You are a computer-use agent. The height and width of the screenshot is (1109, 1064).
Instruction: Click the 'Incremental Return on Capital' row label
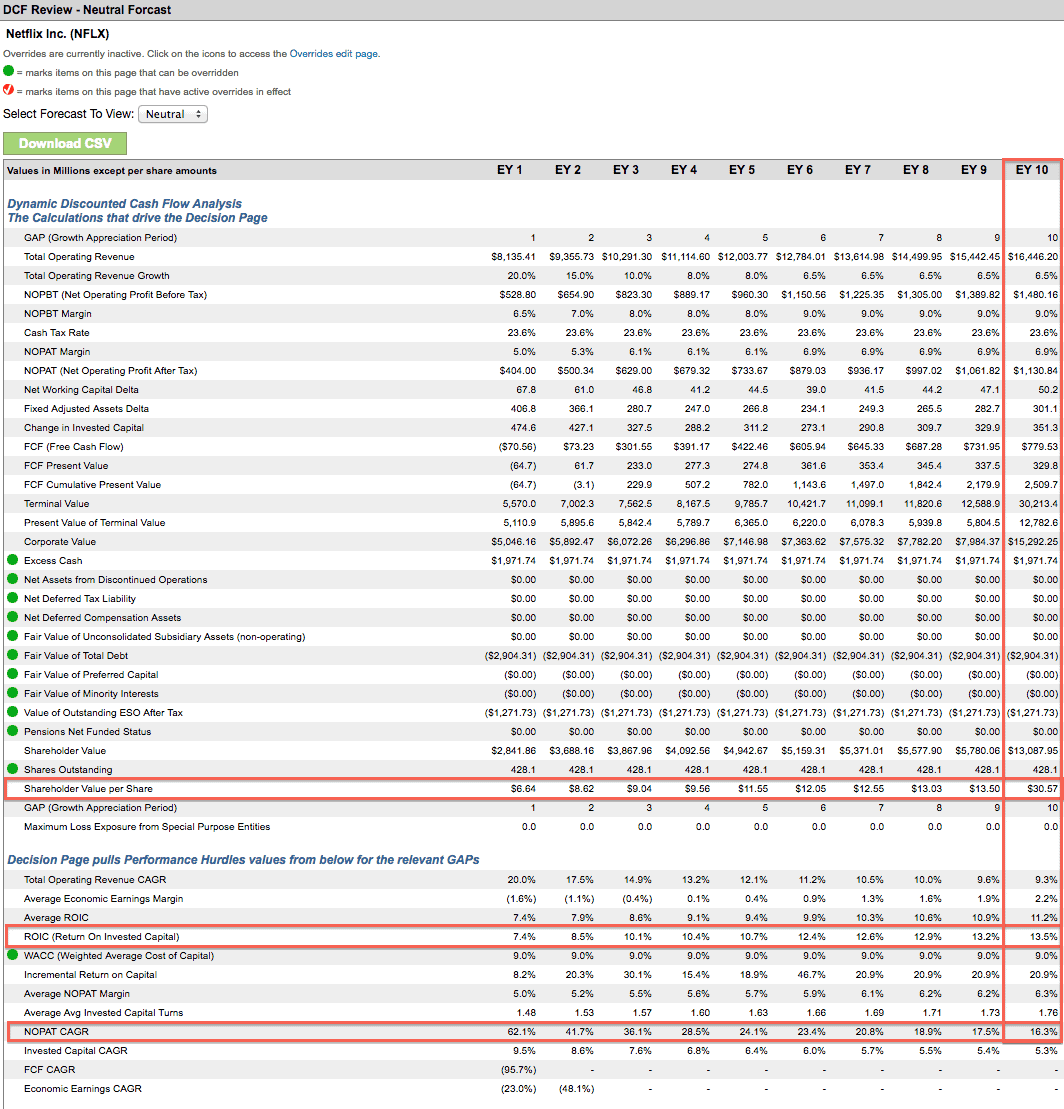click(91, 975)
